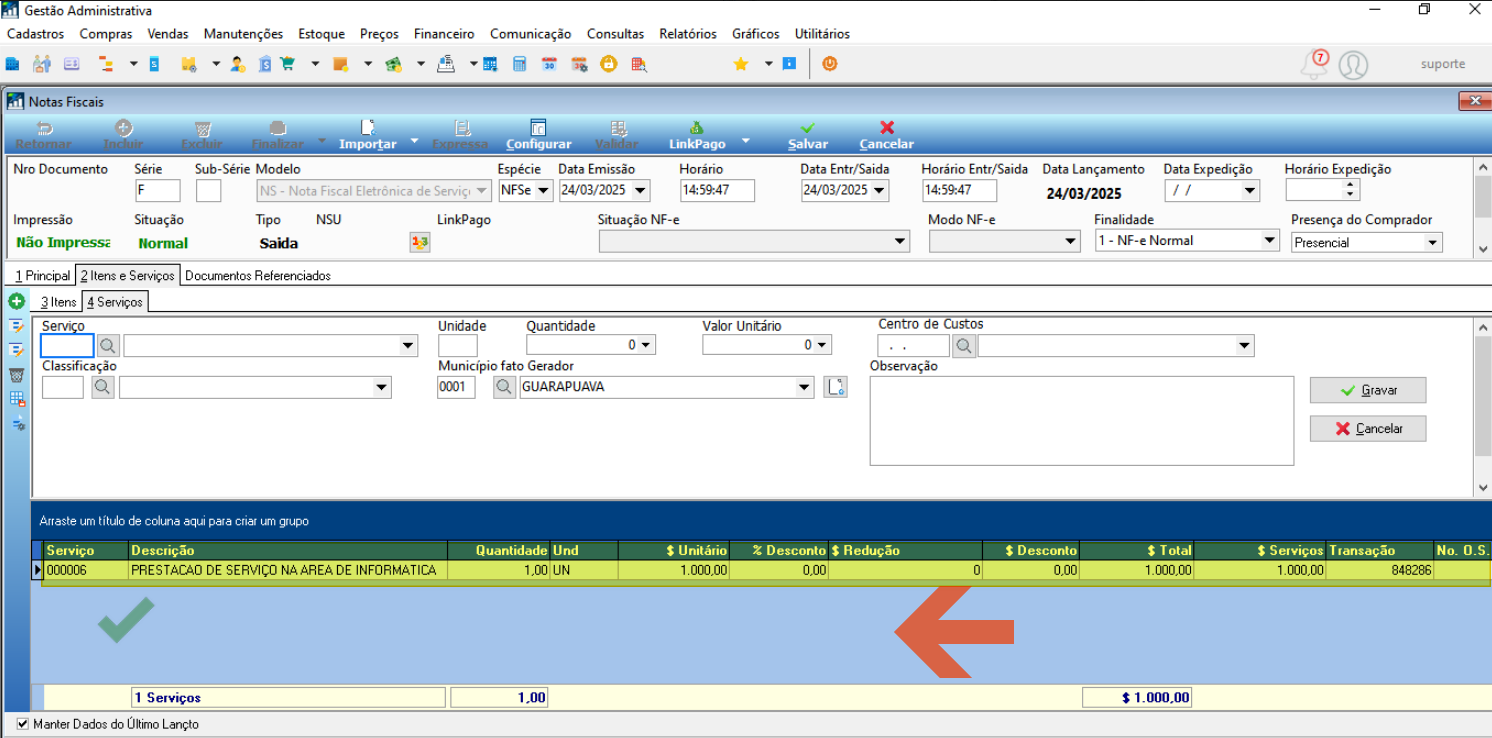Viewport: 1492px width, 738px height.
Task: Open the Financeiro menu
Action: (444, 34)
